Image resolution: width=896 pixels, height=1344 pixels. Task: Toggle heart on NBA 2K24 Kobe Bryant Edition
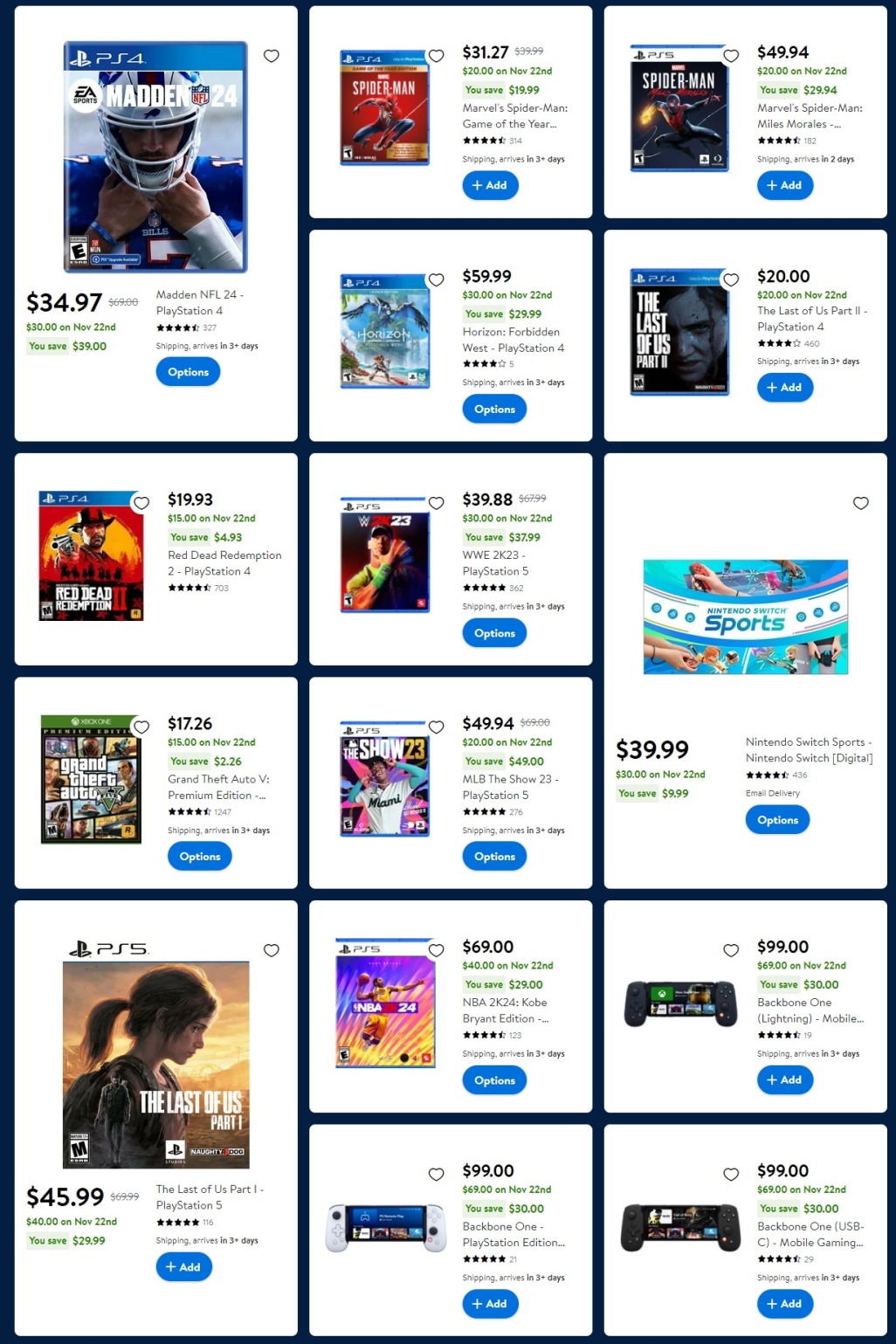tap(436, 950)
